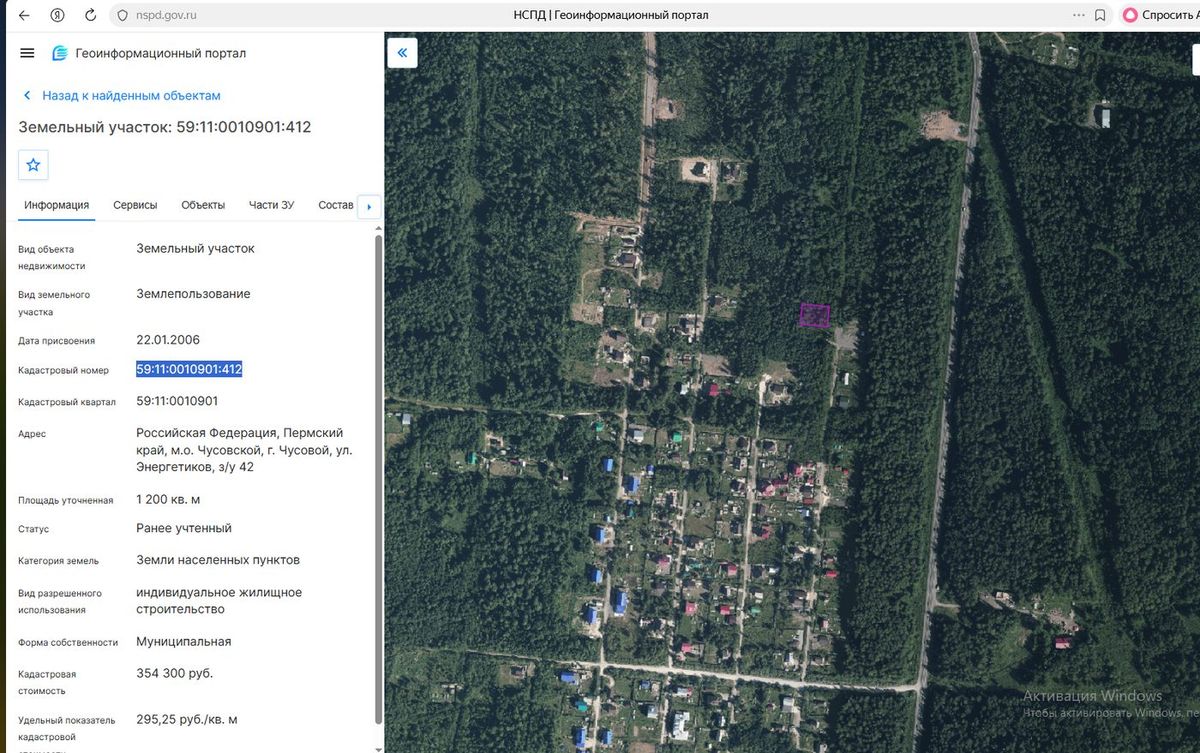Screen dimensions: 1200x753
Task: Click the Дата присвоения field label
Action: click(57, 341)
